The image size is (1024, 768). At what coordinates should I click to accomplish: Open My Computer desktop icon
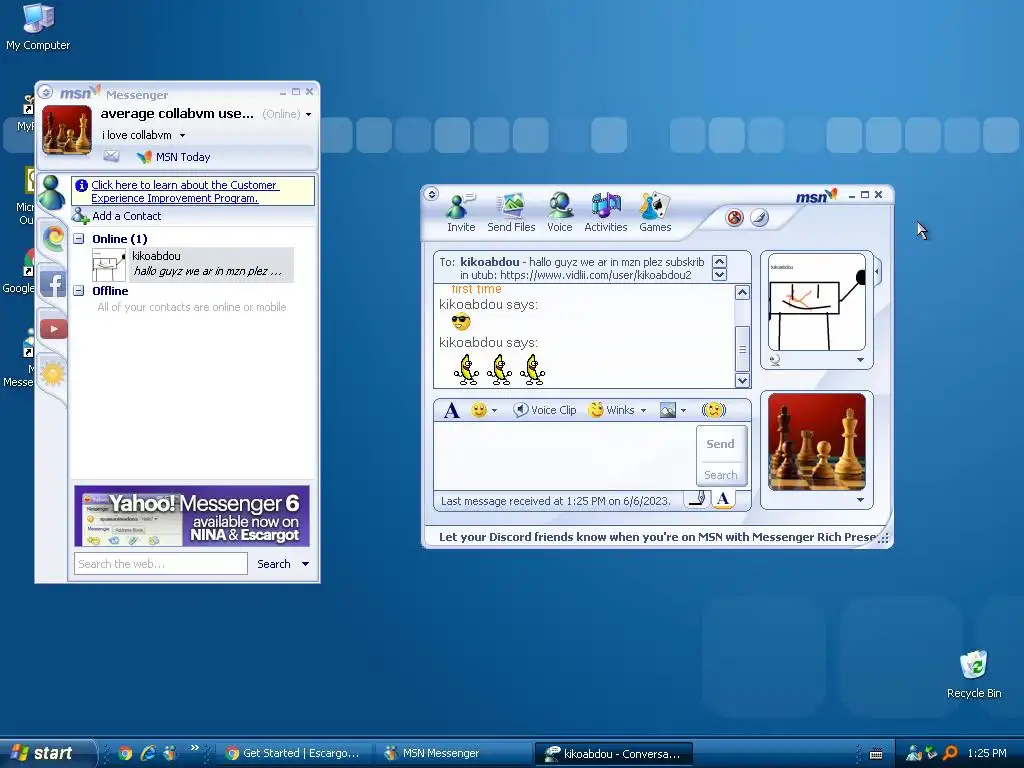click(38, 27)
